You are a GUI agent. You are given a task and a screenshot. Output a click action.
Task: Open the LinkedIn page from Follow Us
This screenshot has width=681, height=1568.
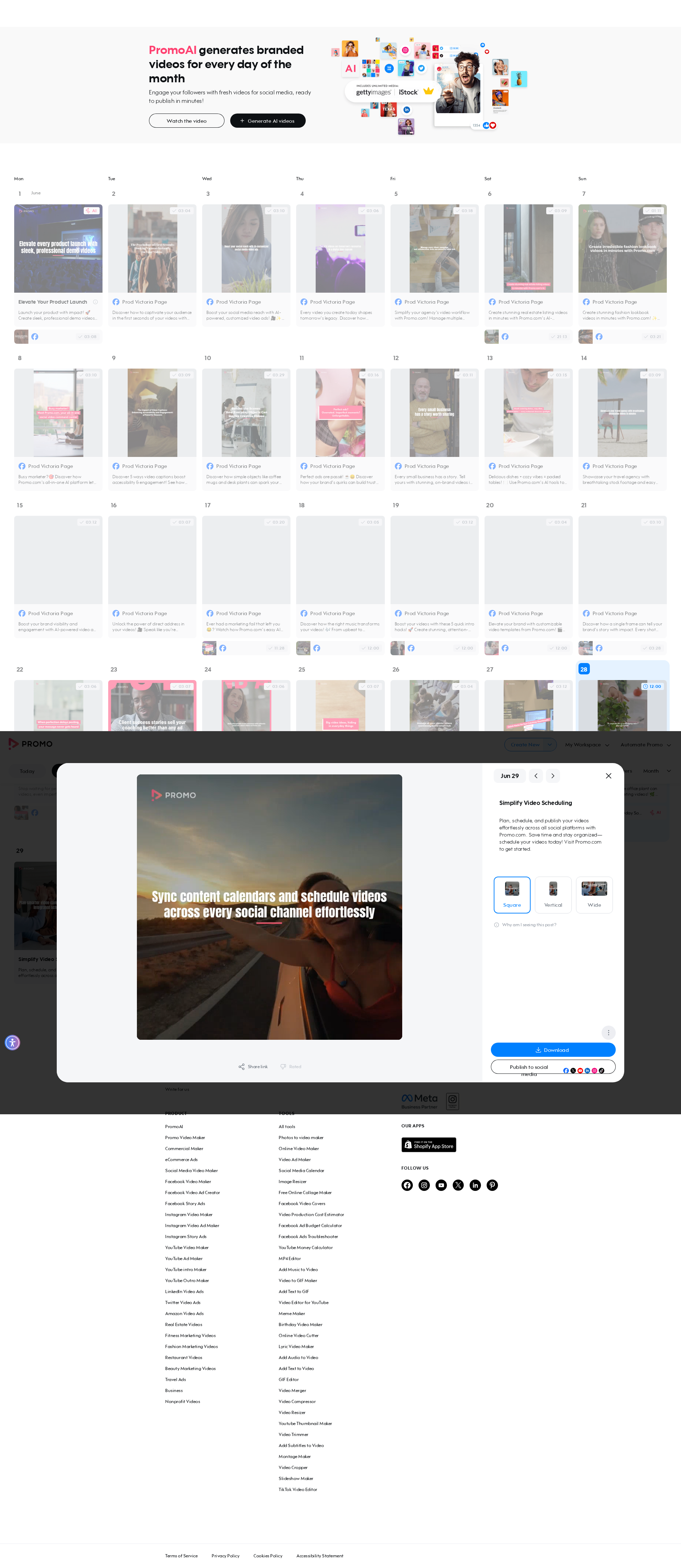[475, 1185]
